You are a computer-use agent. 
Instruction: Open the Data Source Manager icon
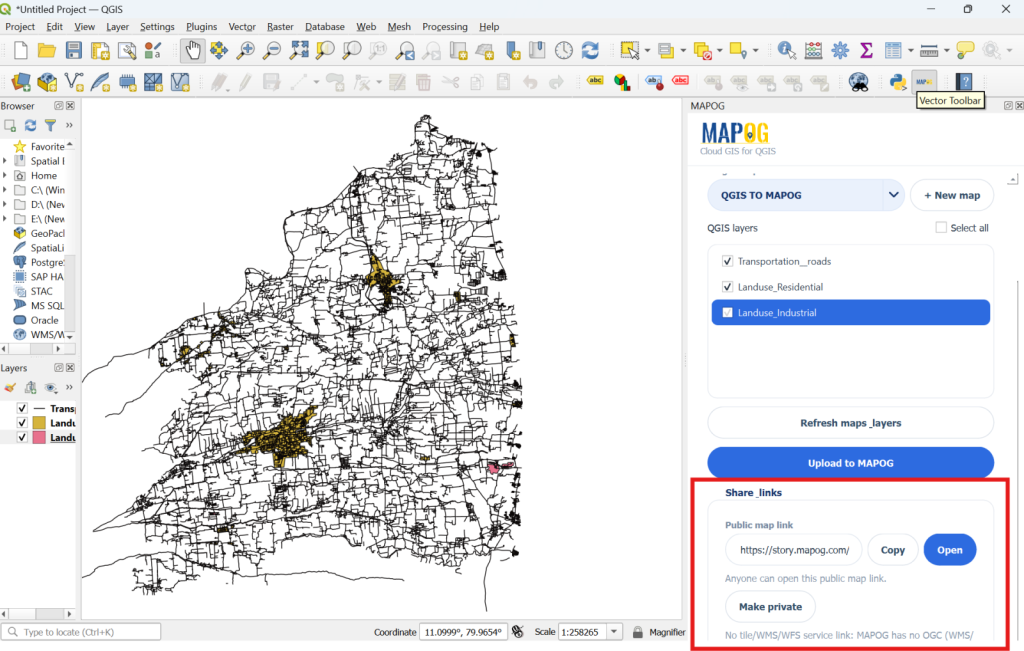coord(21,82)
